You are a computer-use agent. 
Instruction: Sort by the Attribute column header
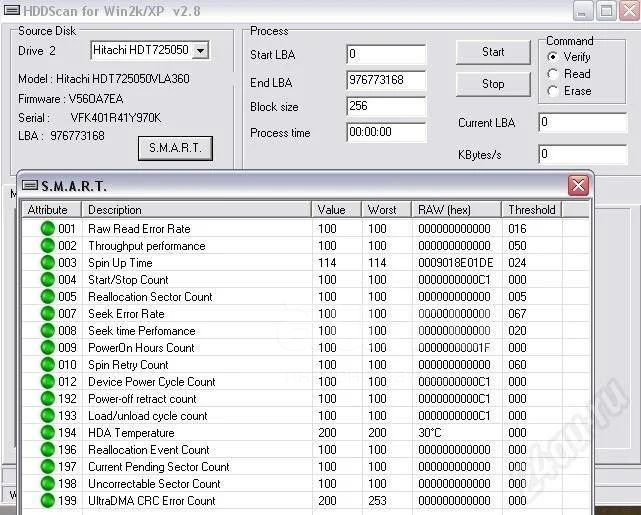[52, 210]
